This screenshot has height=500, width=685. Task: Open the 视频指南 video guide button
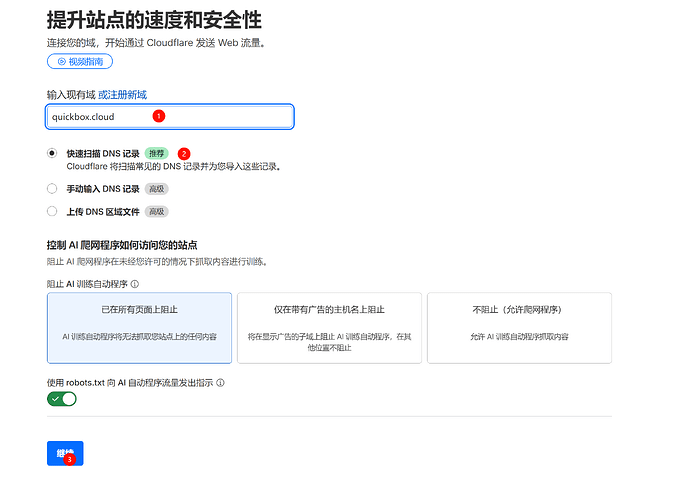(x=80, y=62)
